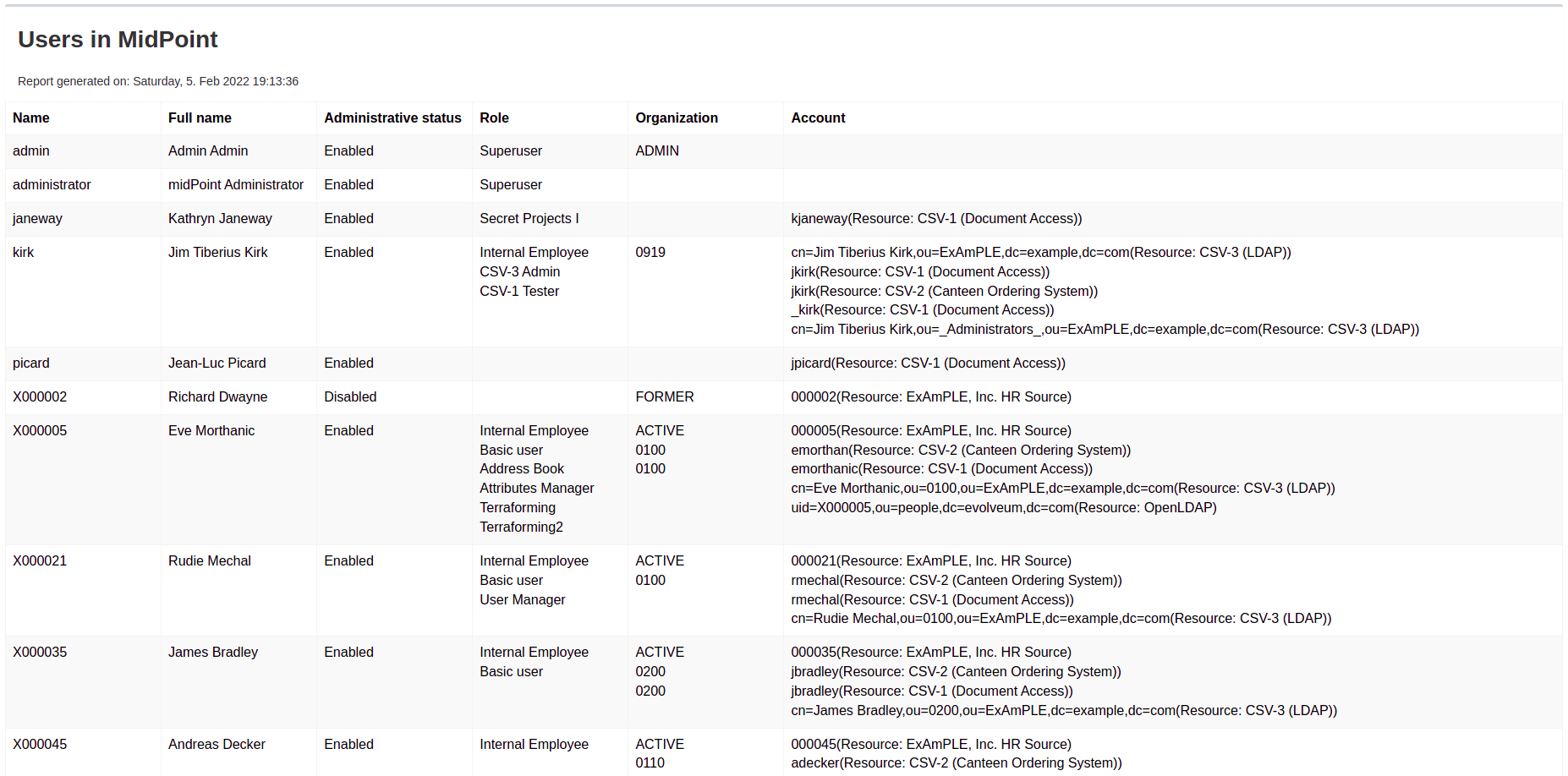Click the X000045 user name cell

pyautogui.click(x=40, y=745)
